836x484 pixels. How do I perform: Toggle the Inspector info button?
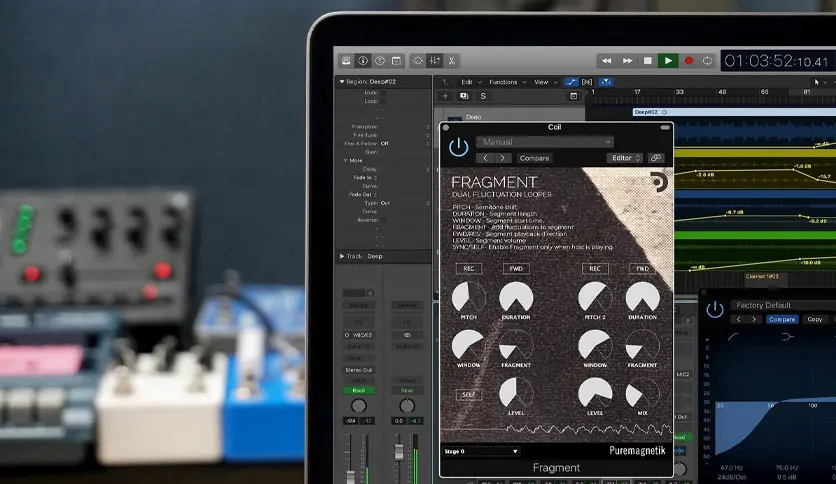click(x=363, y=61)
